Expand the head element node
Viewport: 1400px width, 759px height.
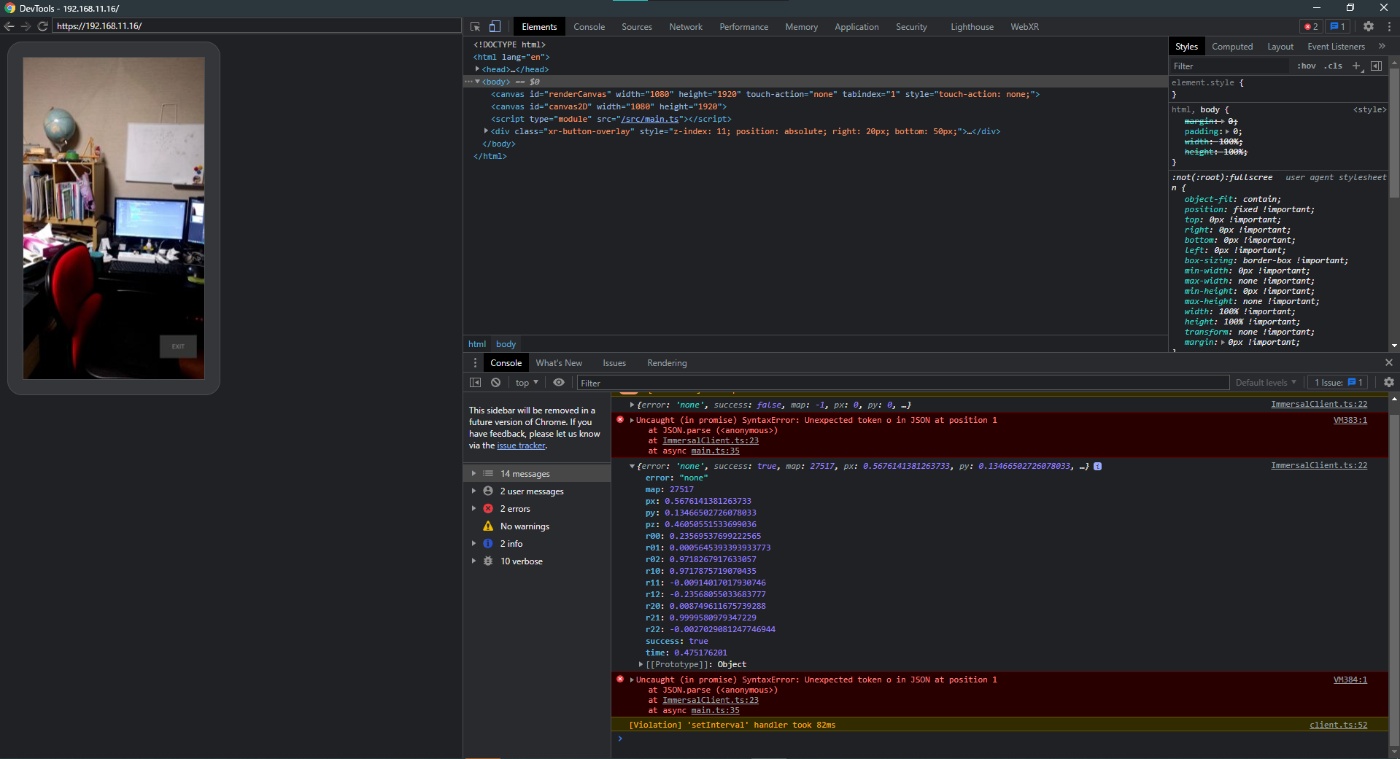click(477, 69)
